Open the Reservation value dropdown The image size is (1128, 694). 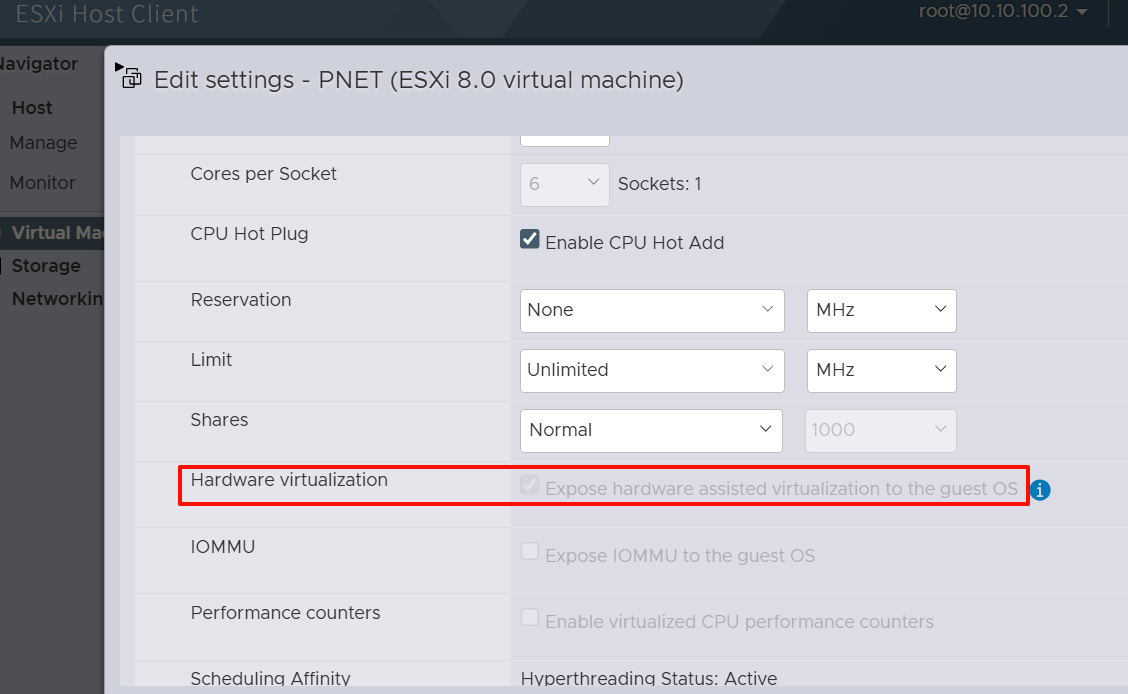pos(652,310)
